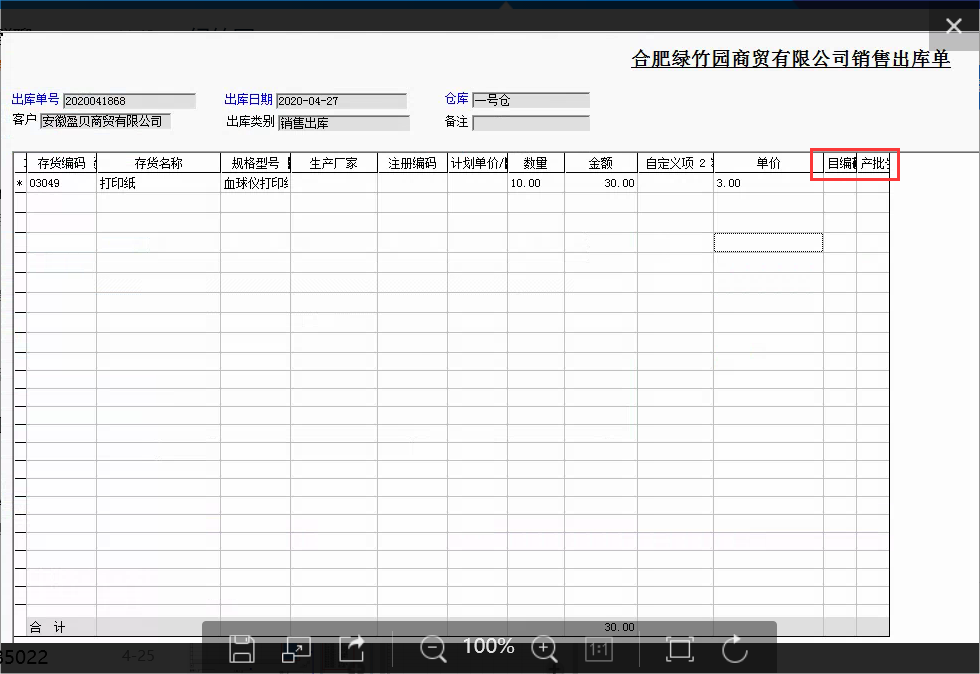Select the title 合肥绿竹园商贸有限公司销售出库单
The height and width of the screenshot is (674, 980).
pos(791,59)
